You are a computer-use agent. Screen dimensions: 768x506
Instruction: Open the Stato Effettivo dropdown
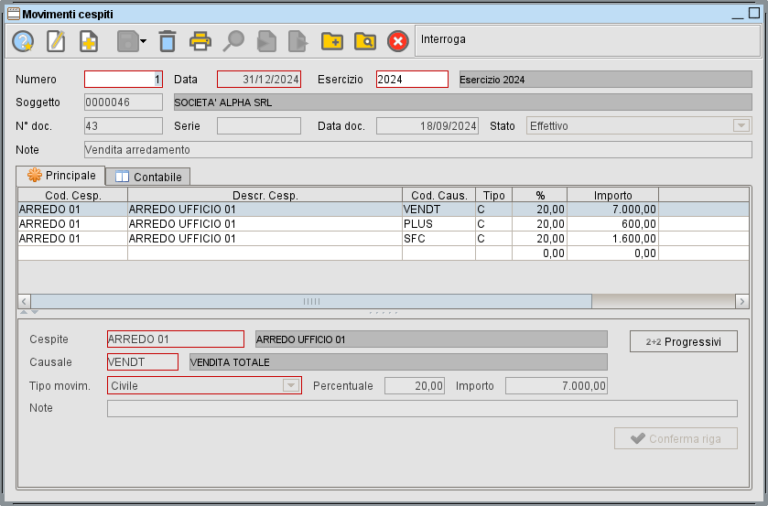(742, 126)
